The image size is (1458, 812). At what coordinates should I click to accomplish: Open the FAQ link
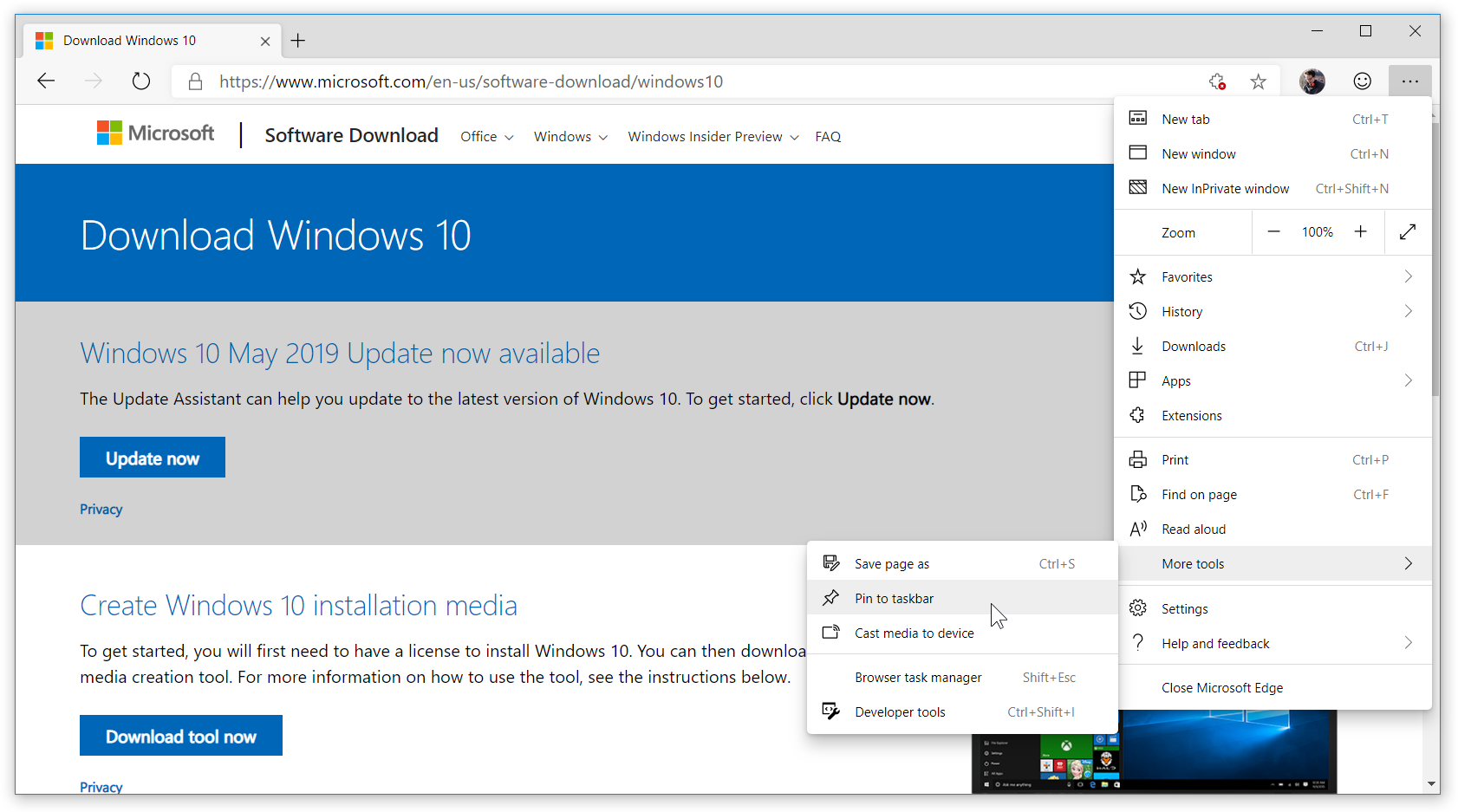pos(828,136)
